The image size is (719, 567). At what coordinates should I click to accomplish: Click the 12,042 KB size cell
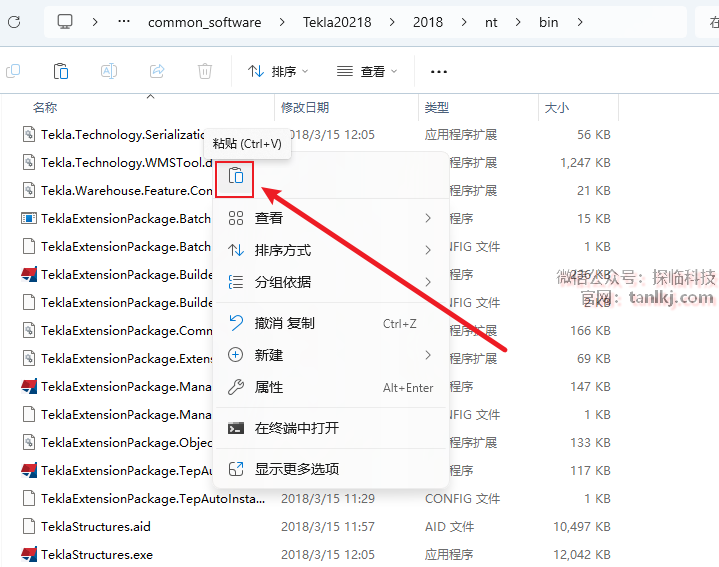(x=581, y=555)
